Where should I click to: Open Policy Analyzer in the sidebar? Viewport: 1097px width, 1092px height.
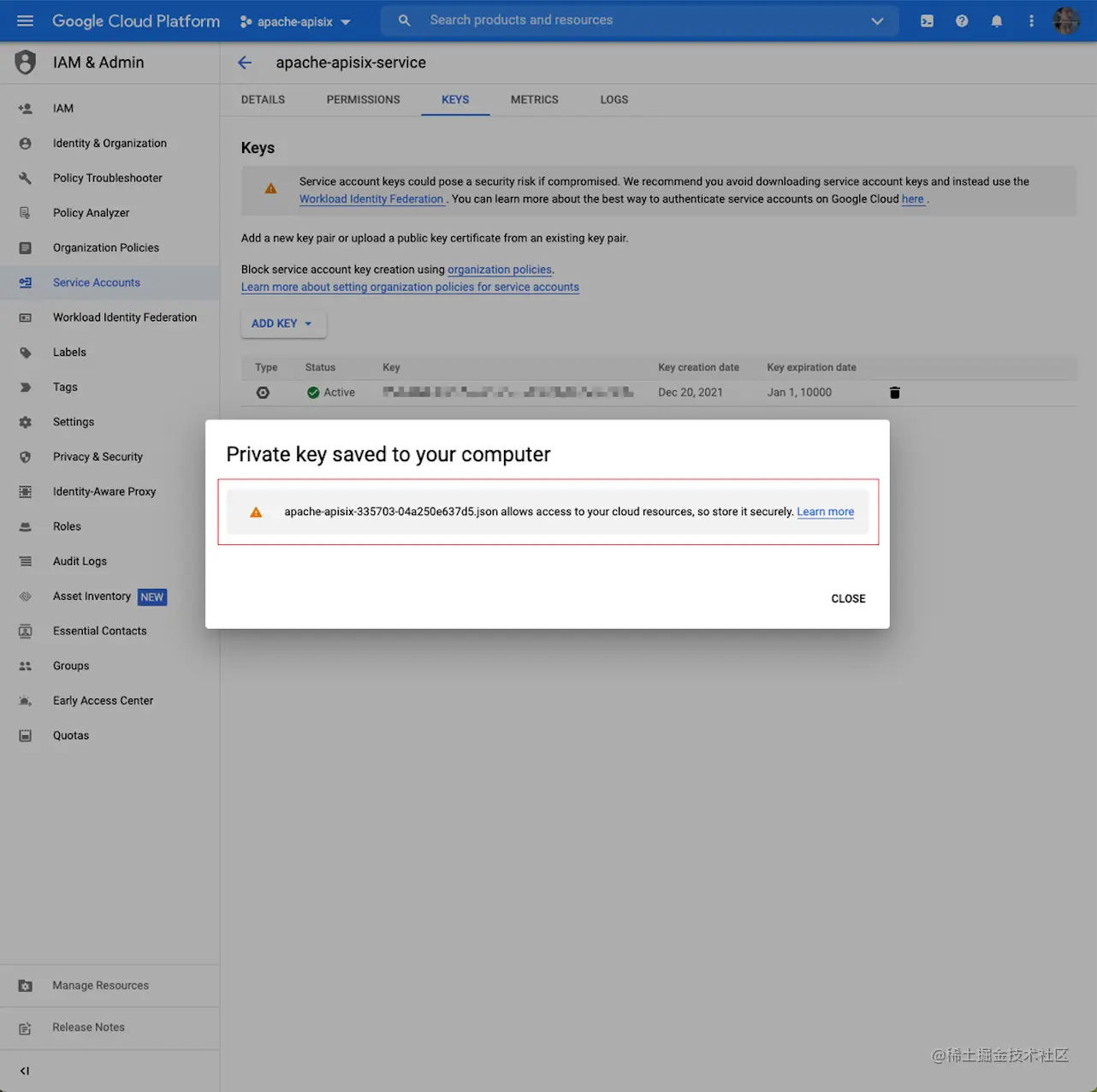point(110,213)
